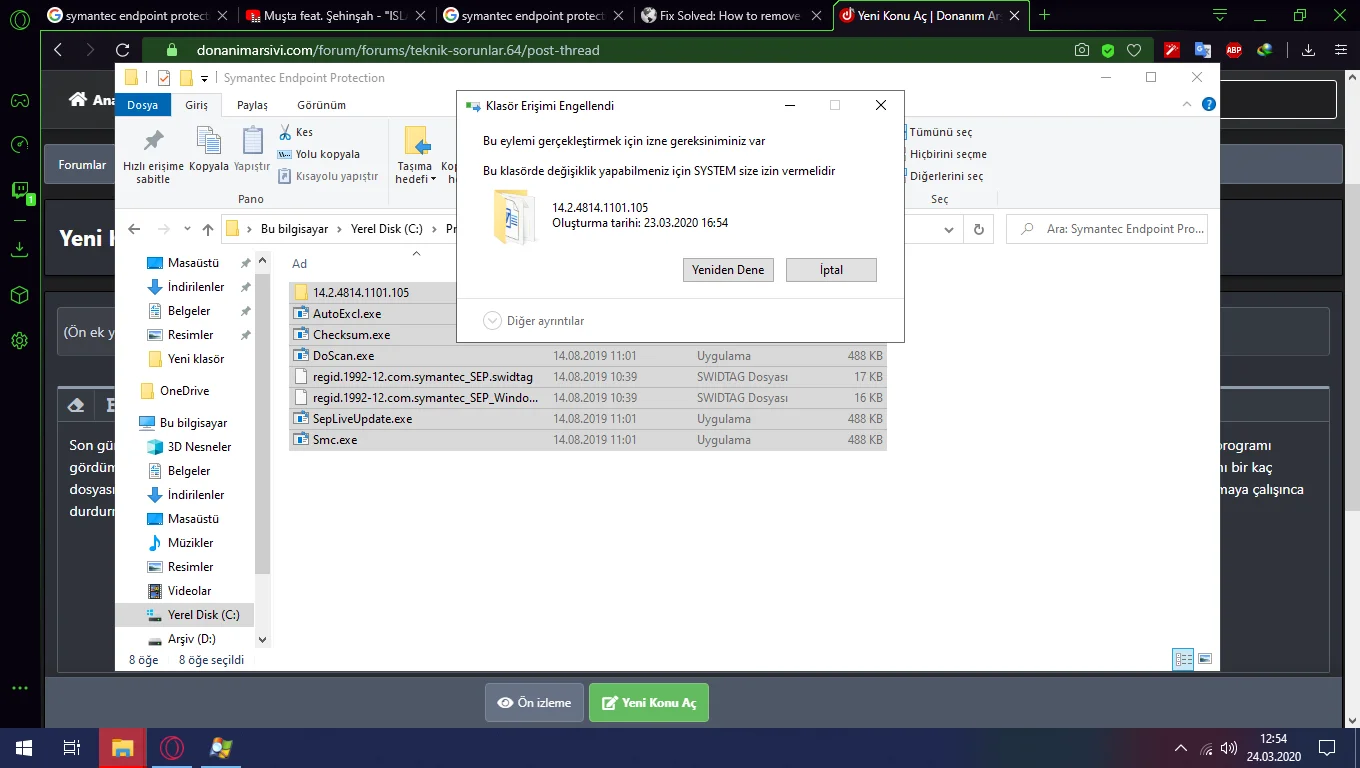Screen dimensions: 1360x768
Task: Sort files by the Ad column header
Action: pos(299,264)
